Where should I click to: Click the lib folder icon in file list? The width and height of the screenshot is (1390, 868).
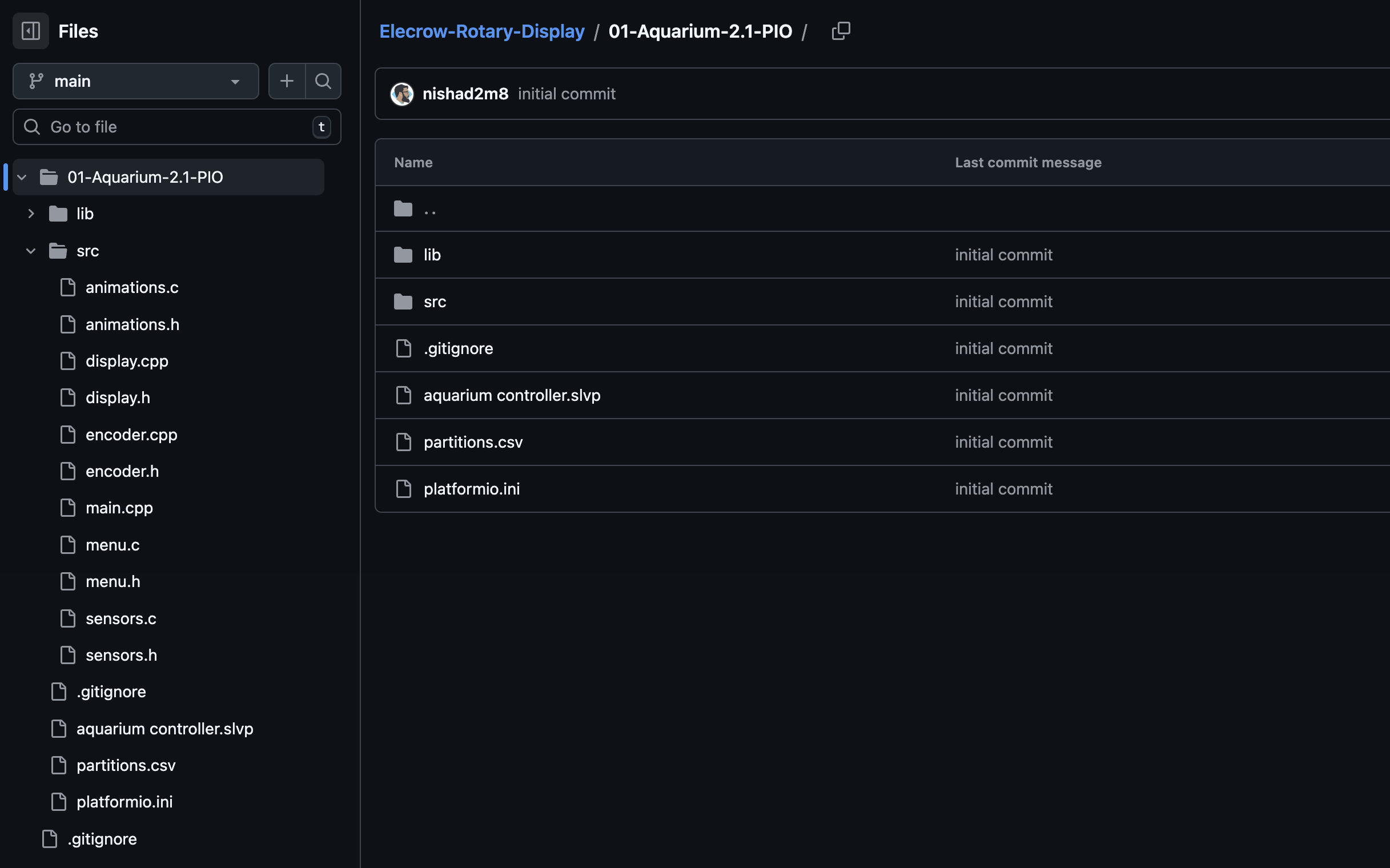[x=403, y=255]
